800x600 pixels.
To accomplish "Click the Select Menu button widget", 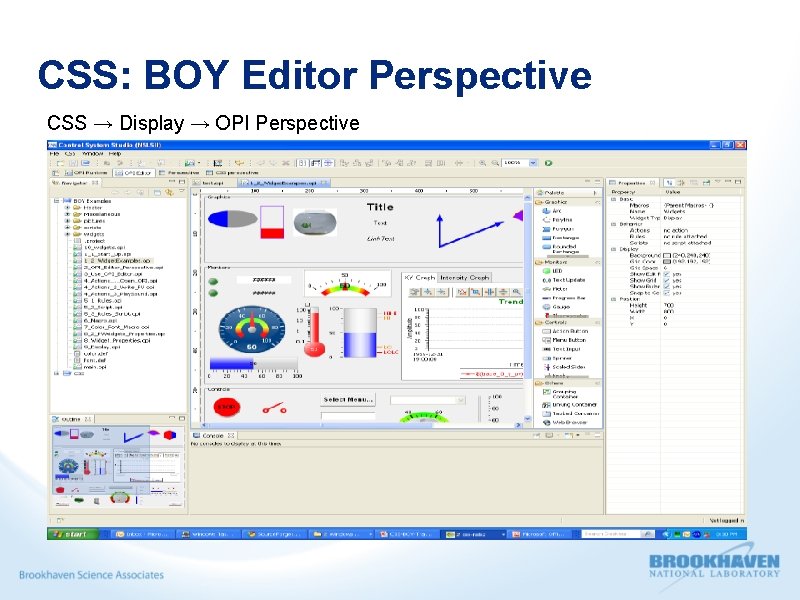I will [348, 399].
